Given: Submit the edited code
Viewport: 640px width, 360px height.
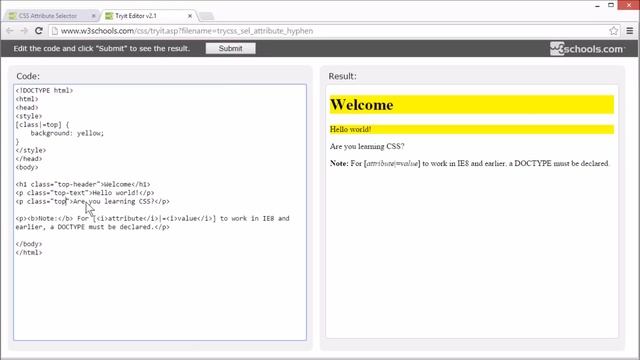Looking at the screenshot, I should pyautogui.click(x=231, y=48).
